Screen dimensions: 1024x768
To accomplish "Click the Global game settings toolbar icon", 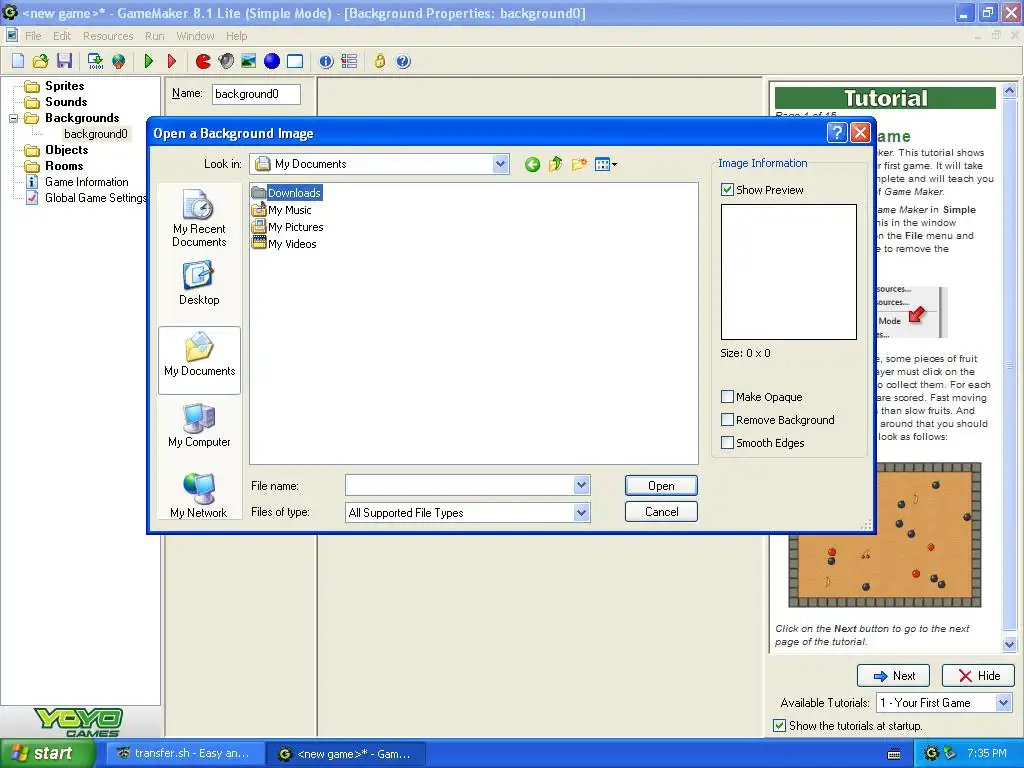I will click(349, 61).
